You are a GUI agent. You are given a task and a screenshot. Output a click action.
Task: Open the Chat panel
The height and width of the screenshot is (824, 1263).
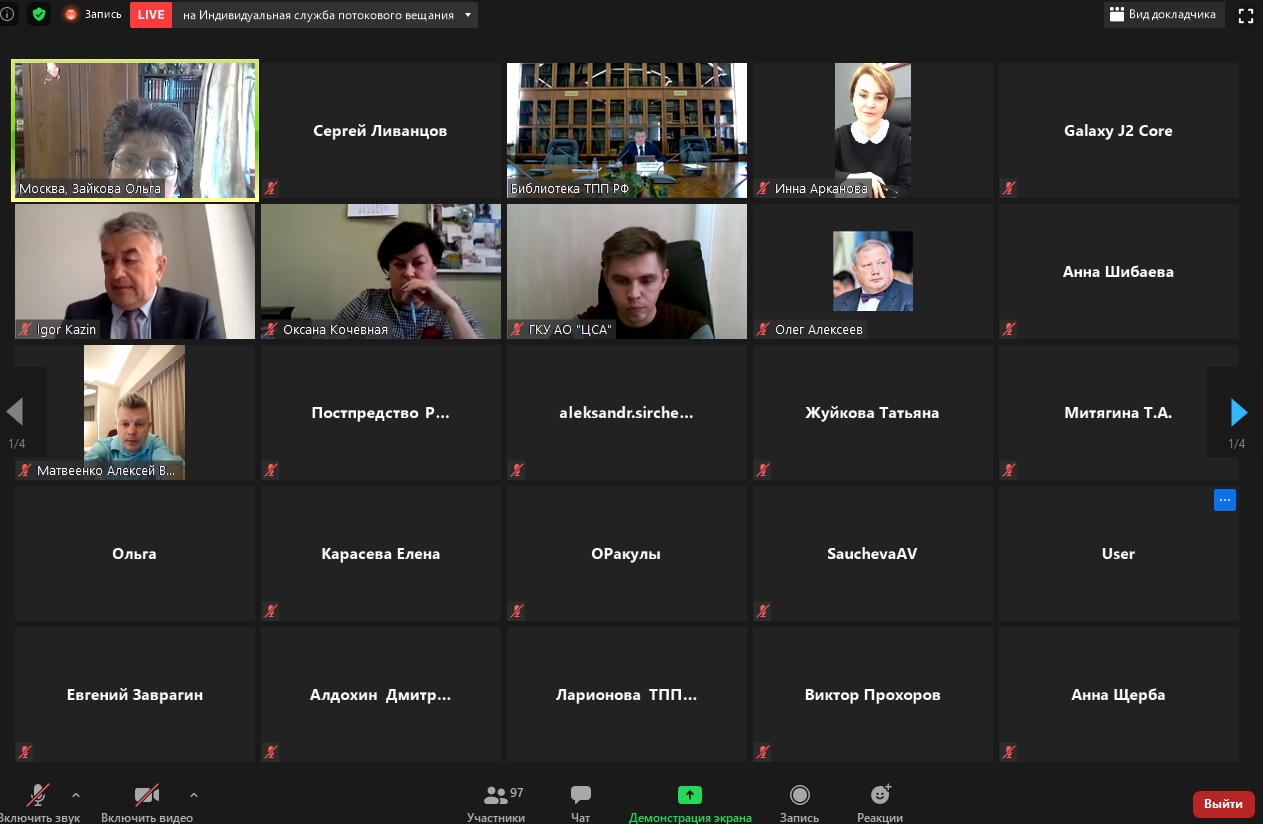(x=580, y=796)
